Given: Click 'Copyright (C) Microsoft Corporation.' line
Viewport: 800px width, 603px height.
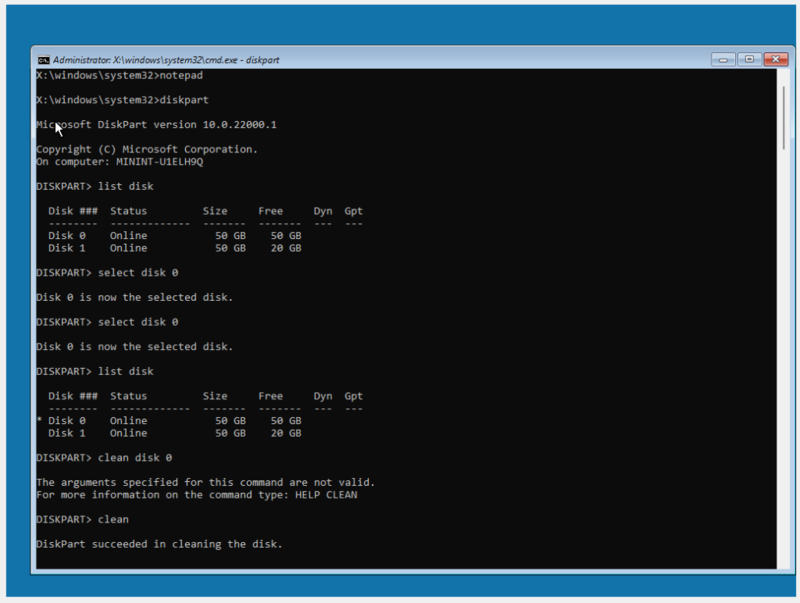Looking at the screenshot, I should tap(147, 149).
